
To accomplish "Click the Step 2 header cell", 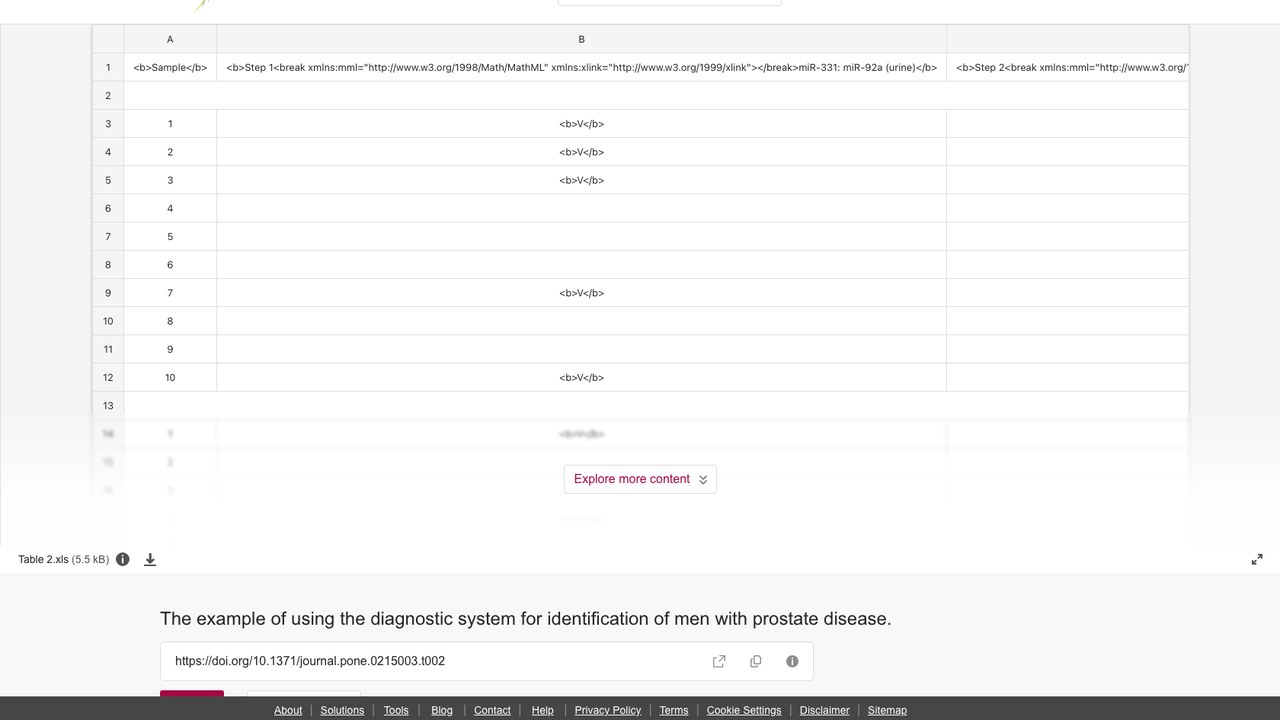I will (x=1067, y=68).
